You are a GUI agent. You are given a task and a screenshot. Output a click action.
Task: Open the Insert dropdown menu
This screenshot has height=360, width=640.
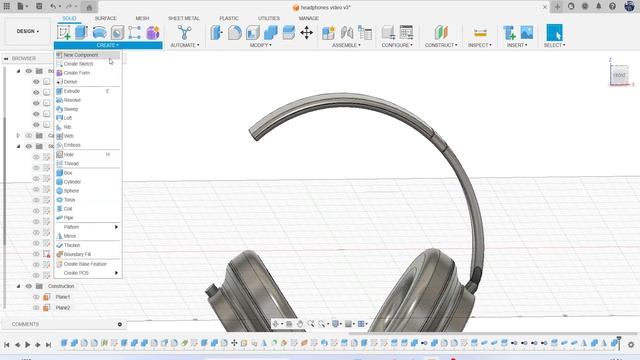click(517, 45)
